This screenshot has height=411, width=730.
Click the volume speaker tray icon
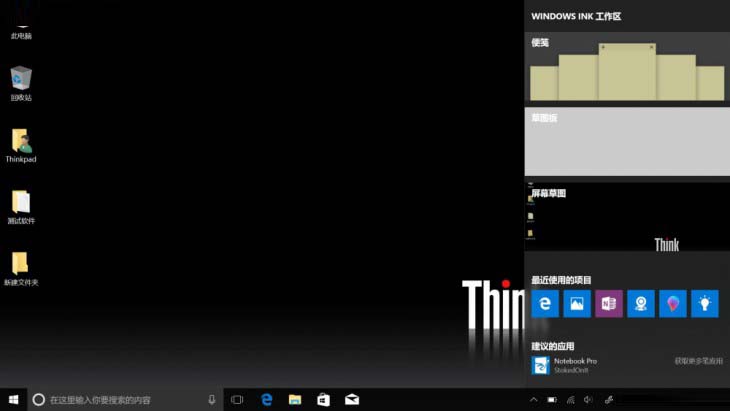click(x=588, y=399)
